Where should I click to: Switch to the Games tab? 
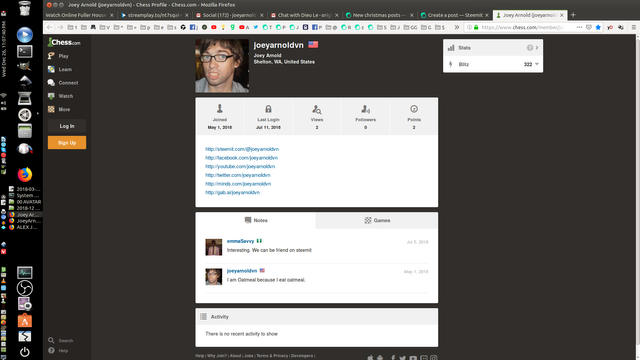click(377, 220)
